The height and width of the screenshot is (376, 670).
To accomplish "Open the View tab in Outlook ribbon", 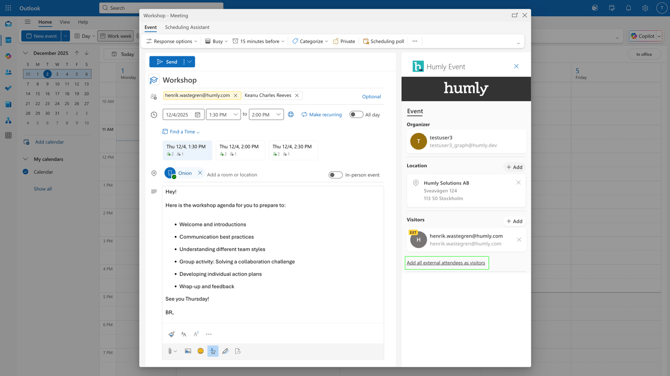I will coord(65,22).
